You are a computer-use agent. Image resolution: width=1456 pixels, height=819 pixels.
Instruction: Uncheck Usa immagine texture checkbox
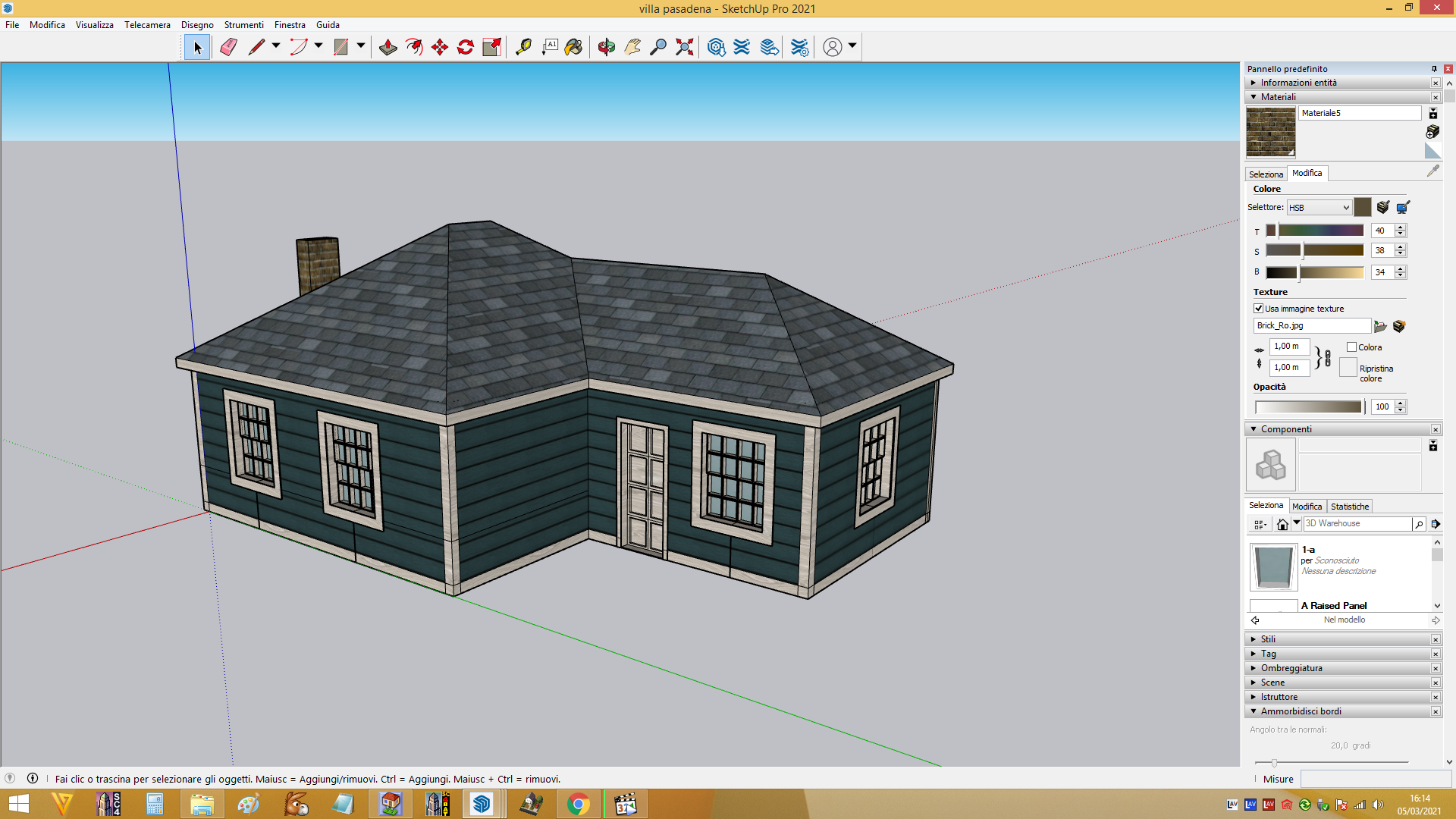click(x=1259, y=309)
